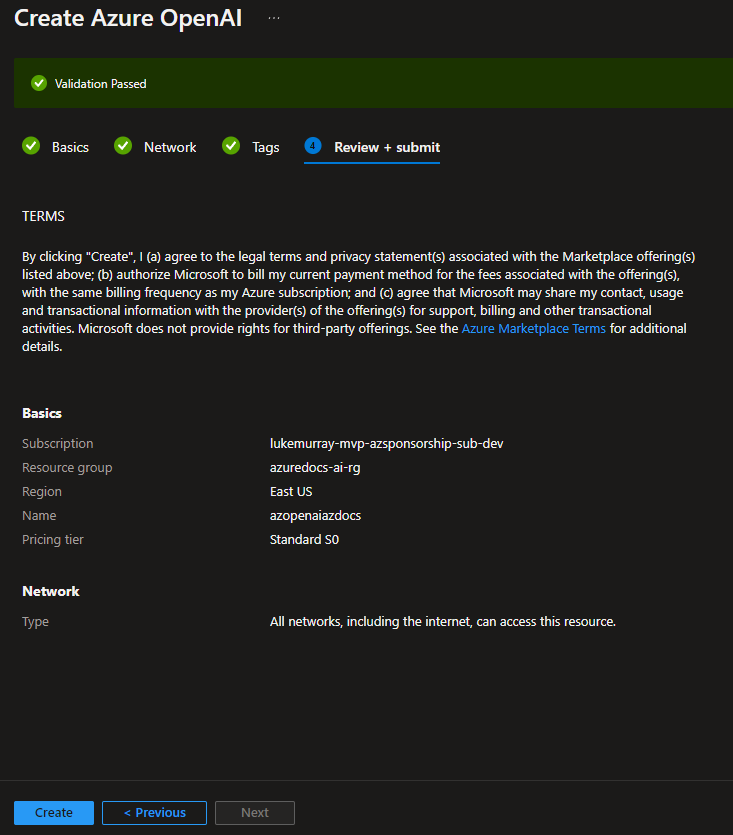
Task: Click the green checkmark beside Basics
Action: click(31, 146)
